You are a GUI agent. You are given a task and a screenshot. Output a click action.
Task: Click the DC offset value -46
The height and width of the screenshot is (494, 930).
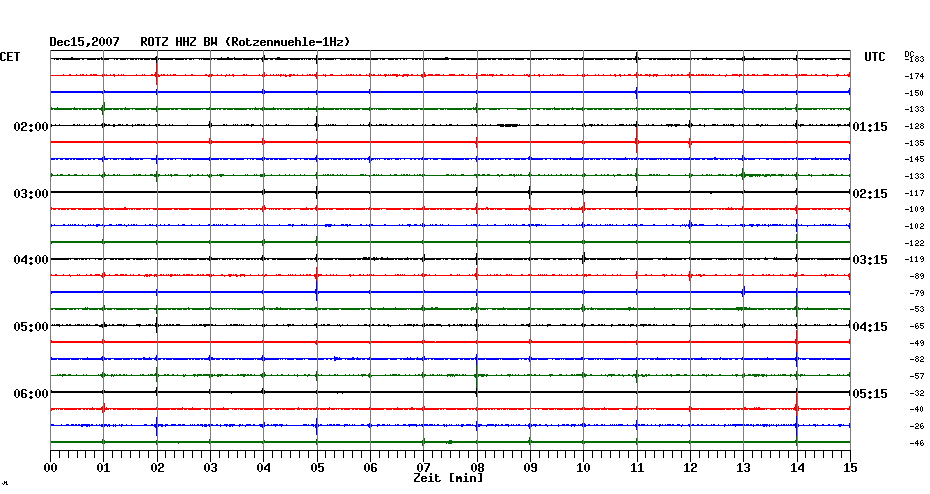pyautogui.click(x=916, y=443)
